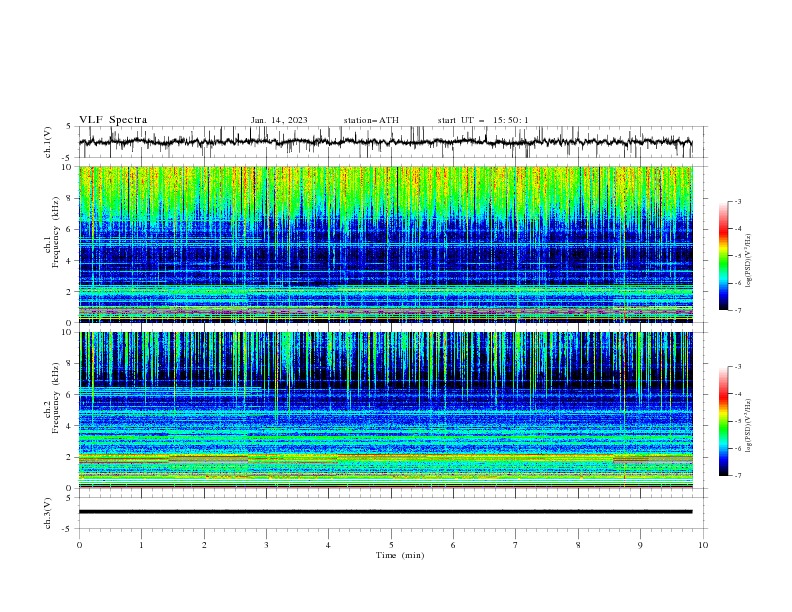
Task: Click the "5" tick on the Time axis
Action: tap(391, 545)
